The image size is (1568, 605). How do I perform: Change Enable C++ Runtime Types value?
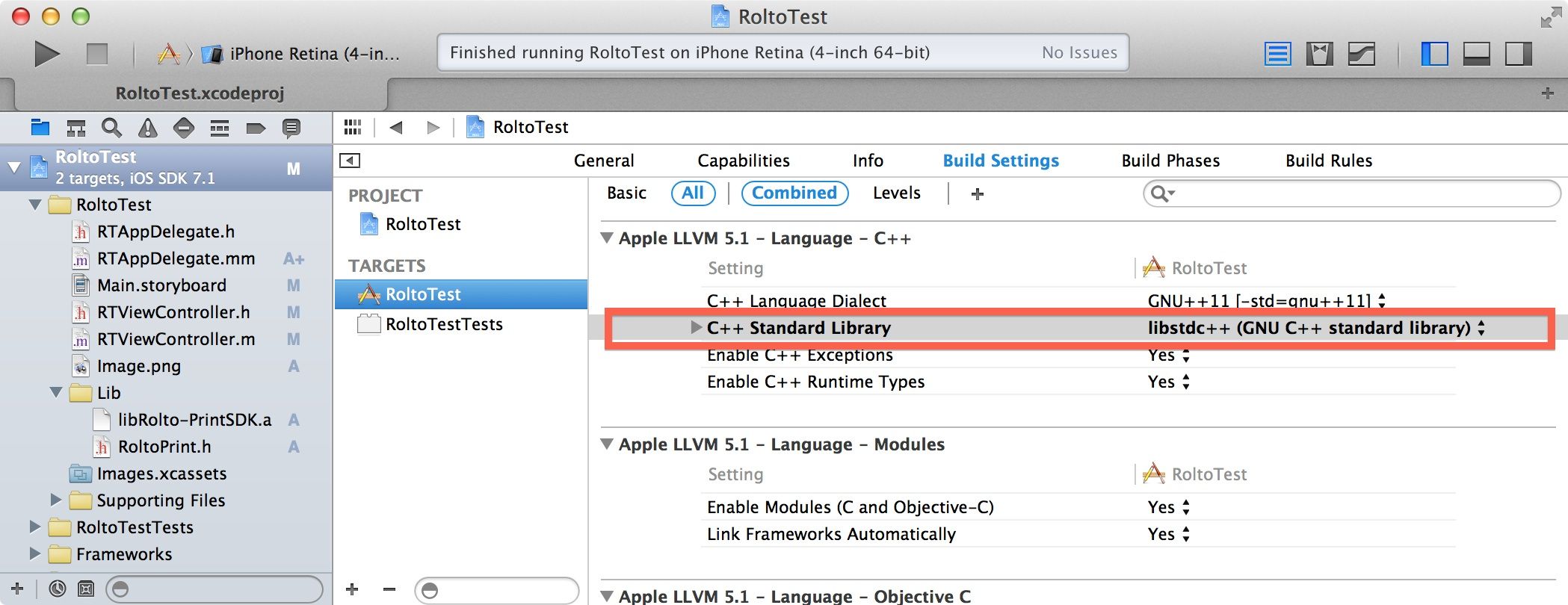[1169, 382]
